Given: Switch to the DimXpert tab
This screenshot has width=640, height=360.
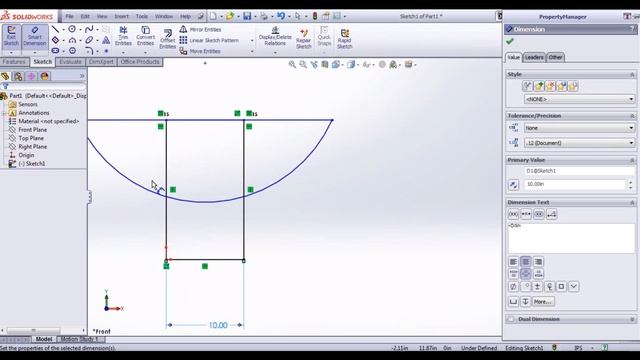Looking at the screenshot, I should (101, 62).
